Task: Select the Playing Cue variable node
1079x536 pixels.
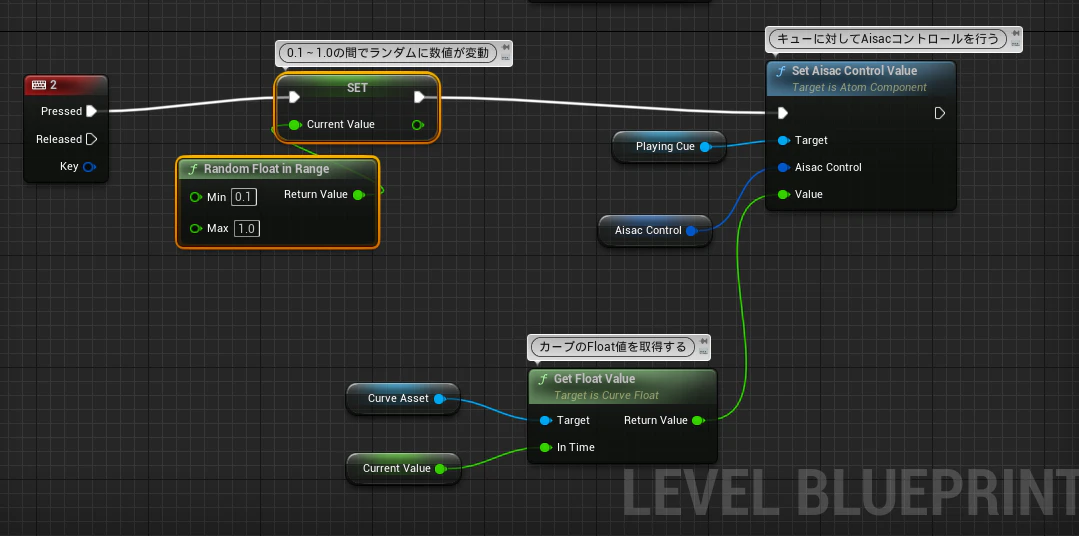Action: coord(668,147)
